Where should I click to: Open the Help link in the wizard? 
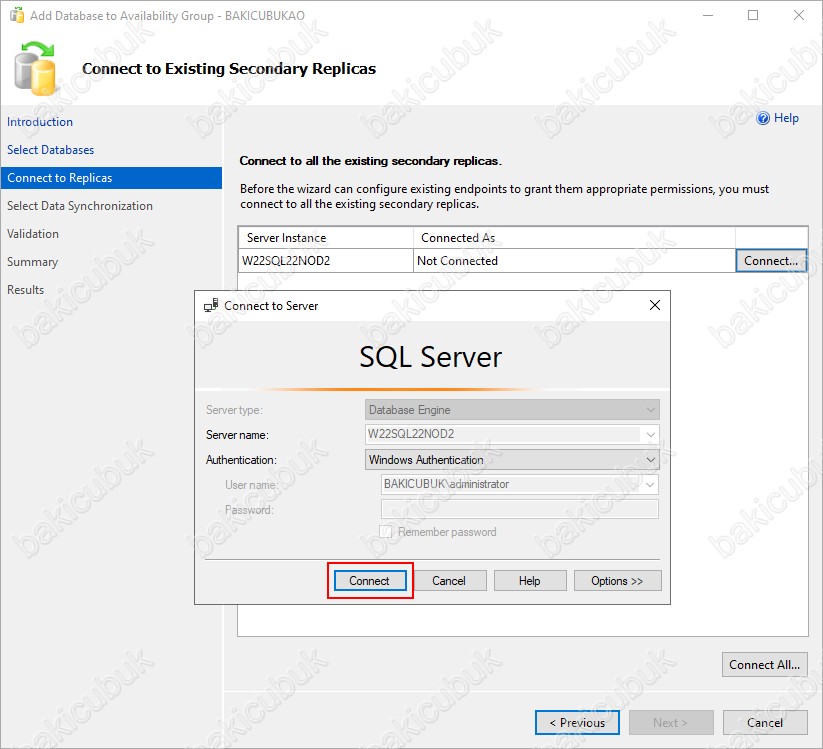tap(786, 118)
